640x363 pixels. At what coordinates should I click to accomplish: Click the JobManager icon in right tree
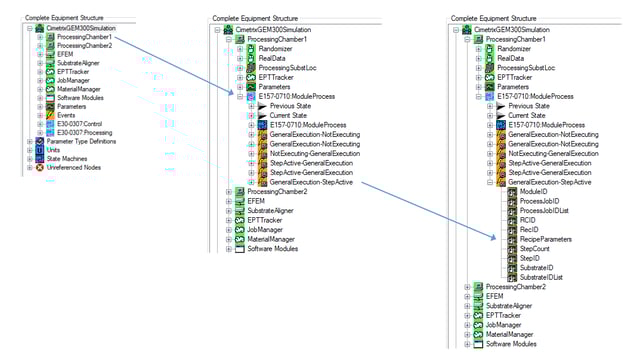[x=478, y=325]
